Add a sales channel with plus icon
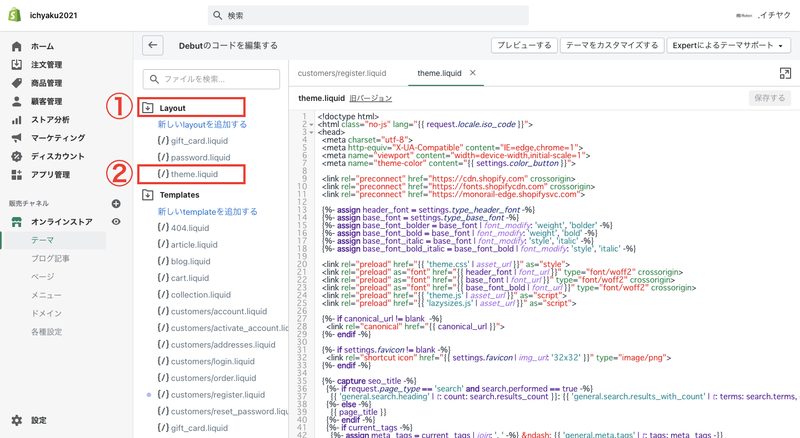 pos(116,204)
